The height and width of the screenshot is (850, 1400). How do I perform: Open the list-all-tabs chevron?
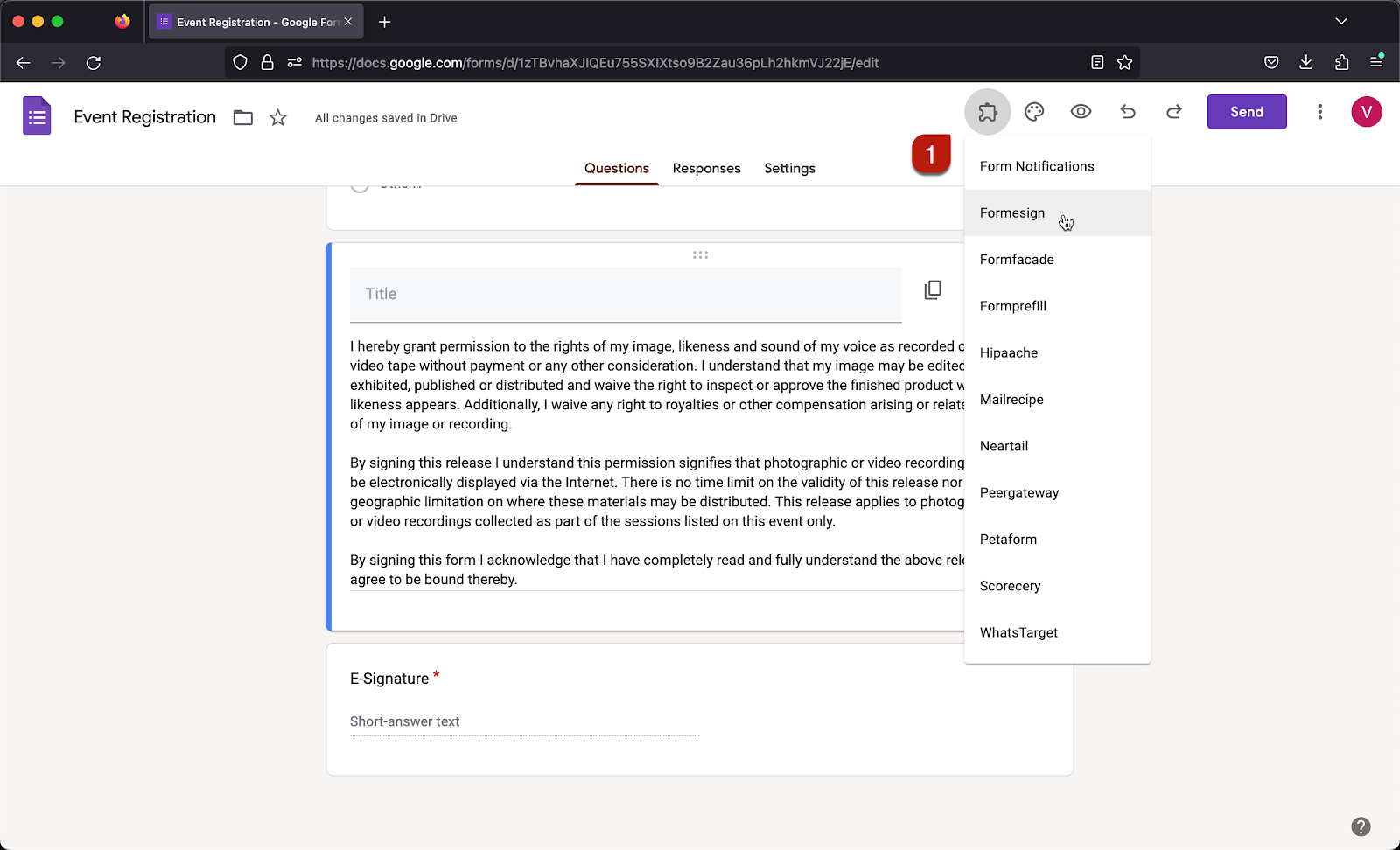pyautogui.click(x=1341, y=21)
